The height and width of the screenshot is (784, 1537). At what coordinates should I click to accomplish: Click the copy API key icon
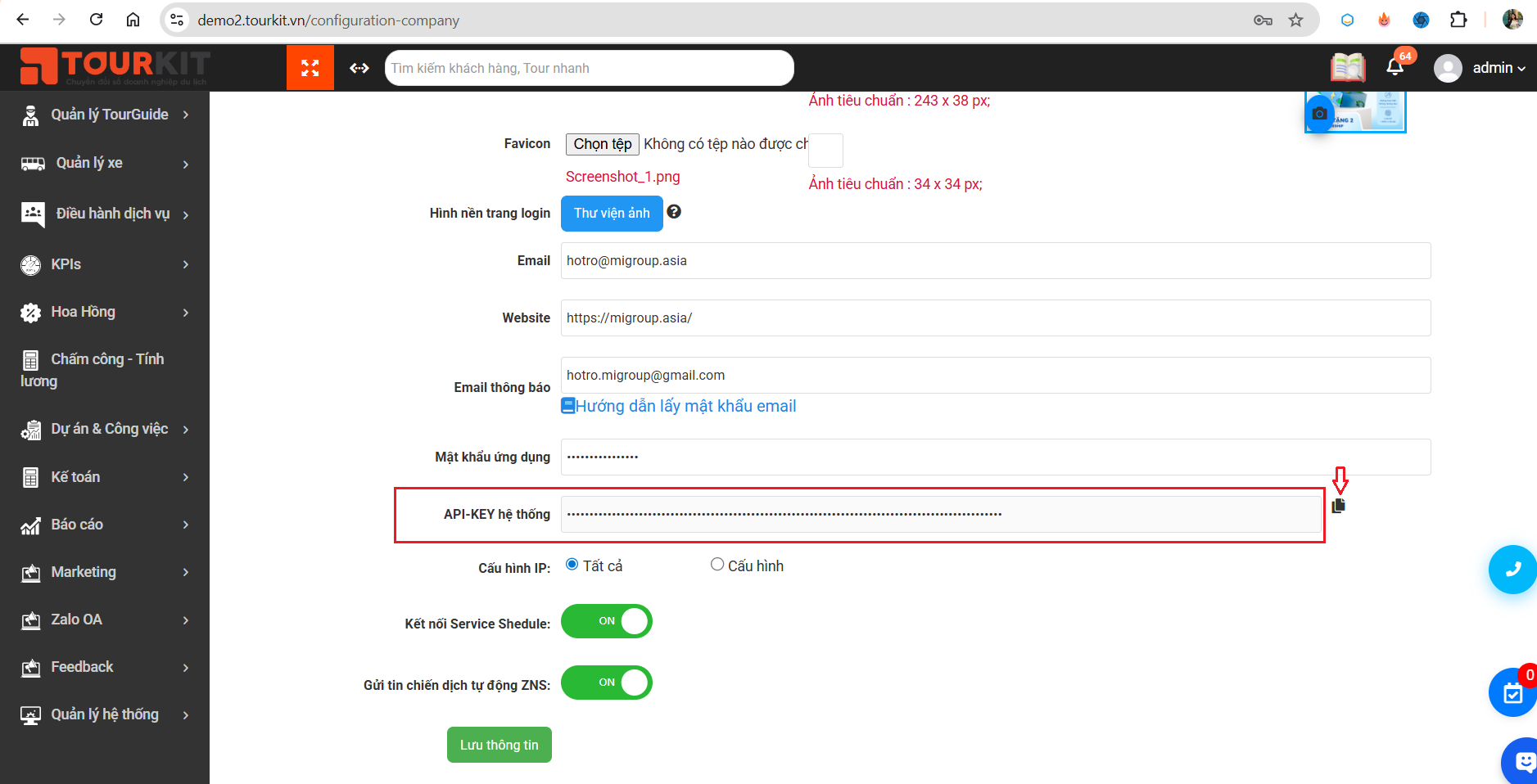click(x=1338, y=506)
